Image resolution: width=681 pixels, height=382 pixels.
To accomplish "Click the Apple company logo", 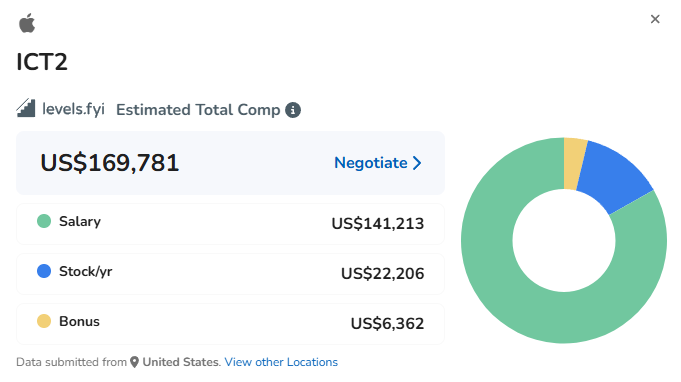I will point(27,23).
